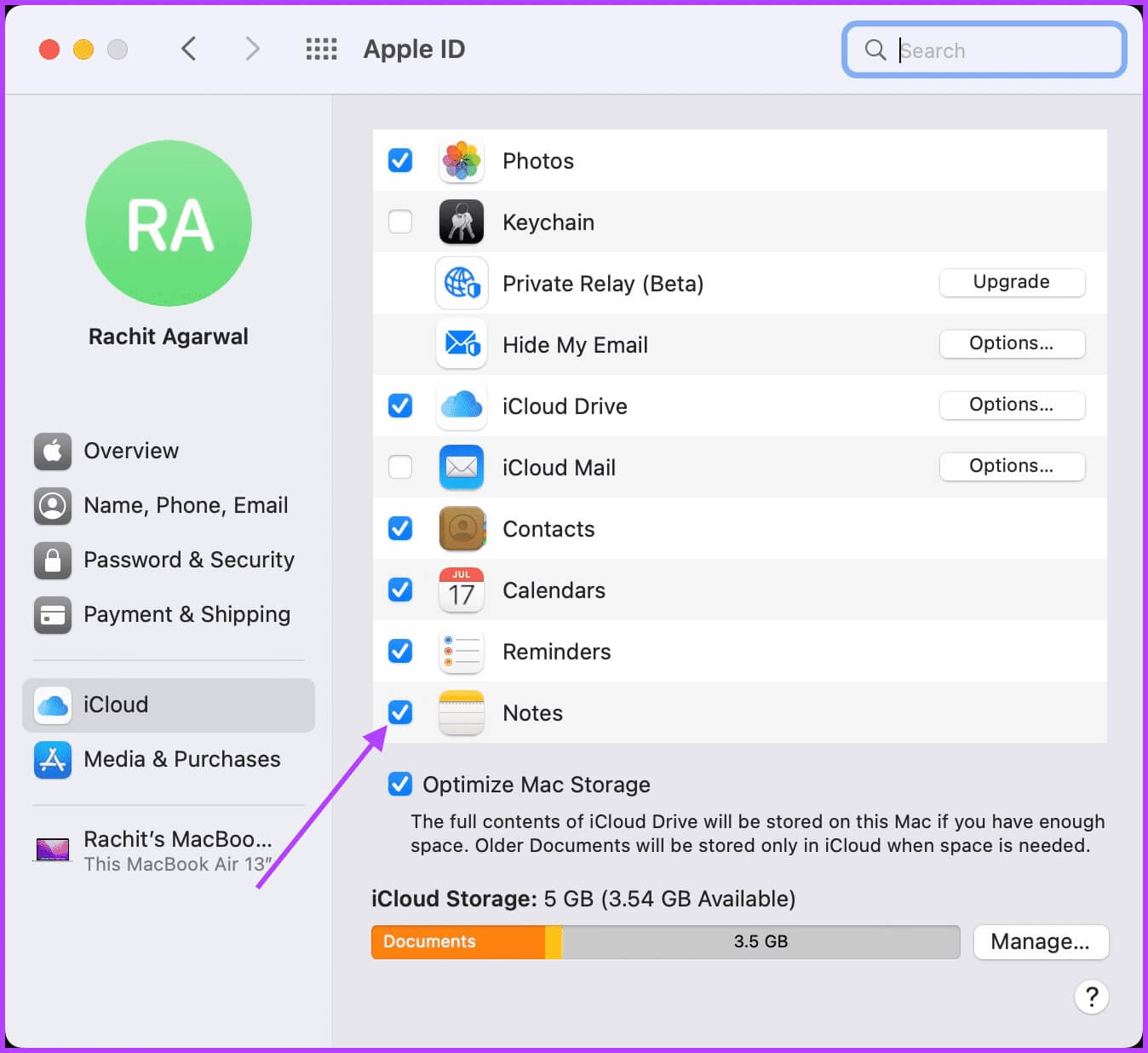1148x1053 pixels.
Task: Click the Private Relay (Beta) label
Action: (603, 284)
